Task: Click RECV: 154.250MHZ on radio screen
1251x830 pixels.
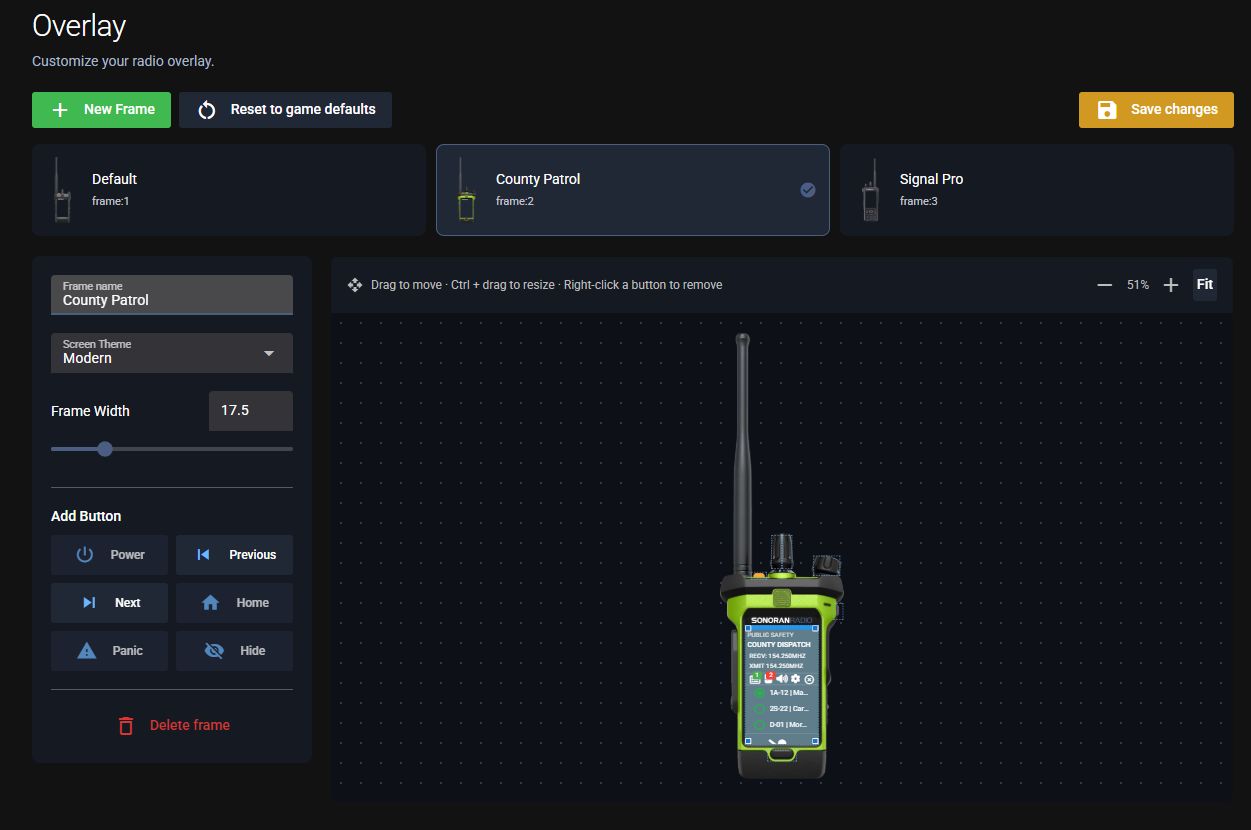Action: tap(778, 656)
